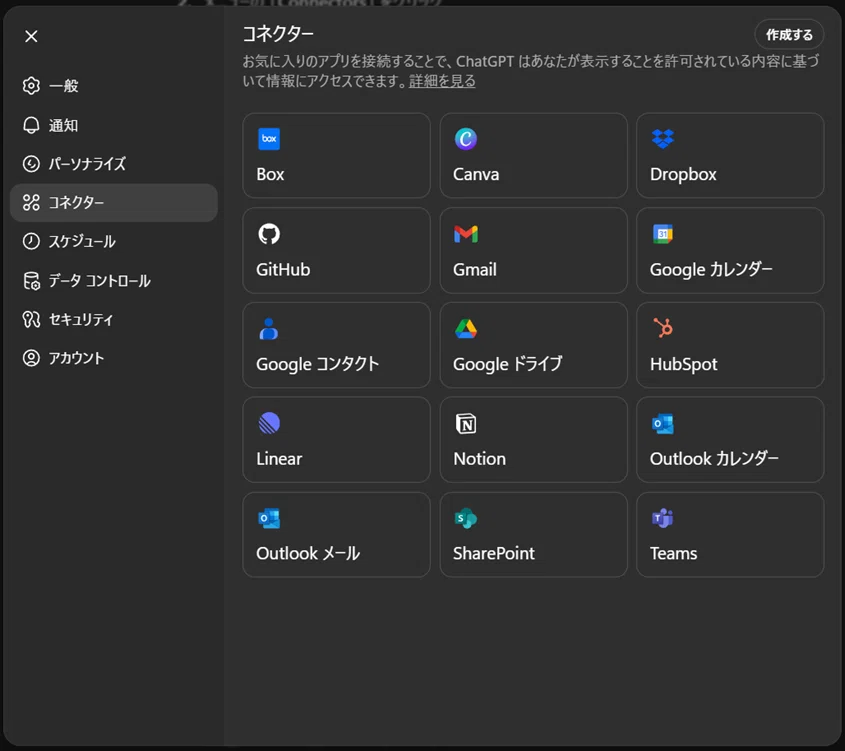Click the コネクター sidebar icon
The width and height of the screenshot is (845, 751).
tap(31, 203)
